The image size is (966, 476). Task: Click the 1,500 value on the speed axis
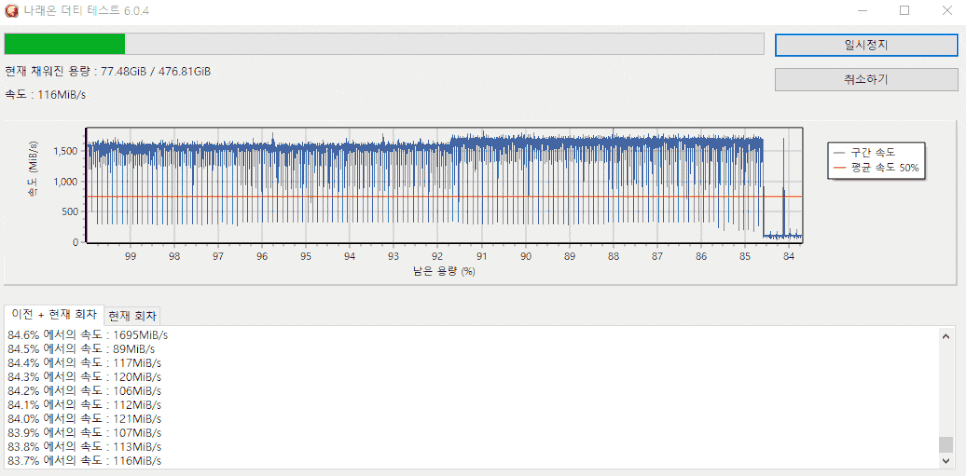point(67,151)
